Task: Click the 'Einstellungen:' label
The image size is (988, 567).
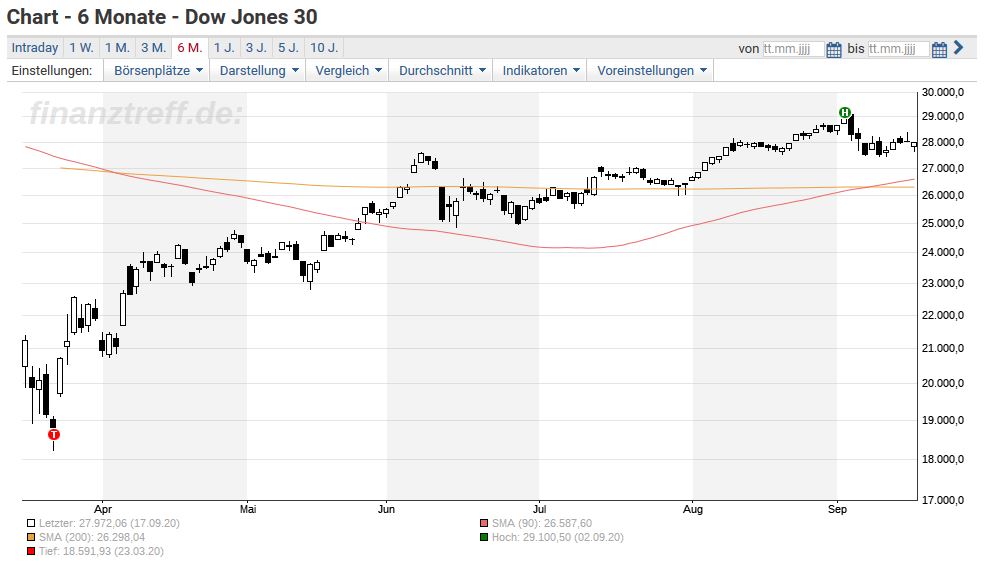Action: tap(52, 71)
